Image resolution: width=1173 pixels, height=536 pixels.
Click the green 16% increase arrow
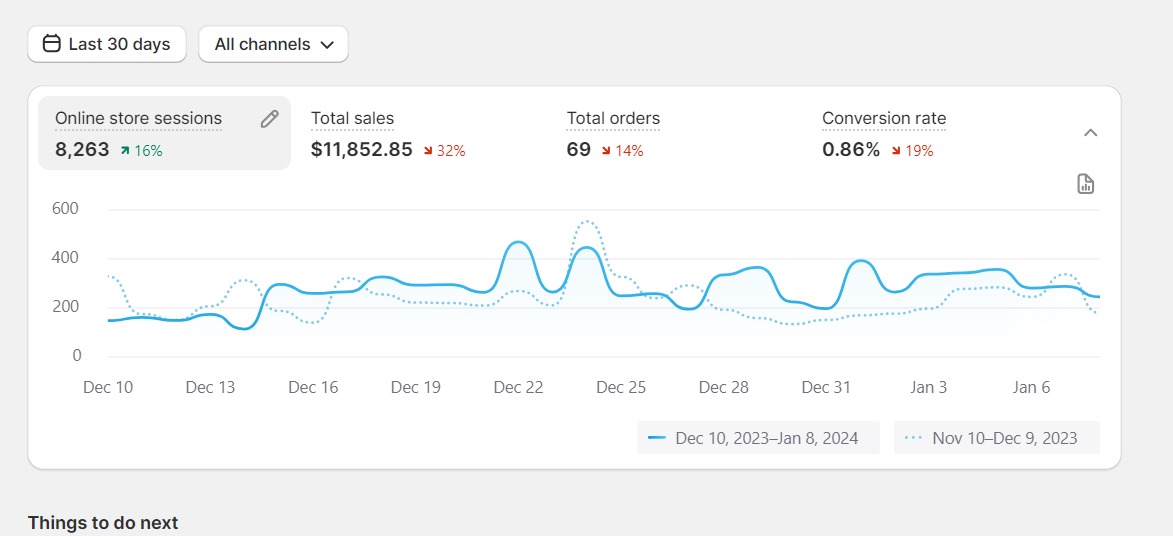125,151
